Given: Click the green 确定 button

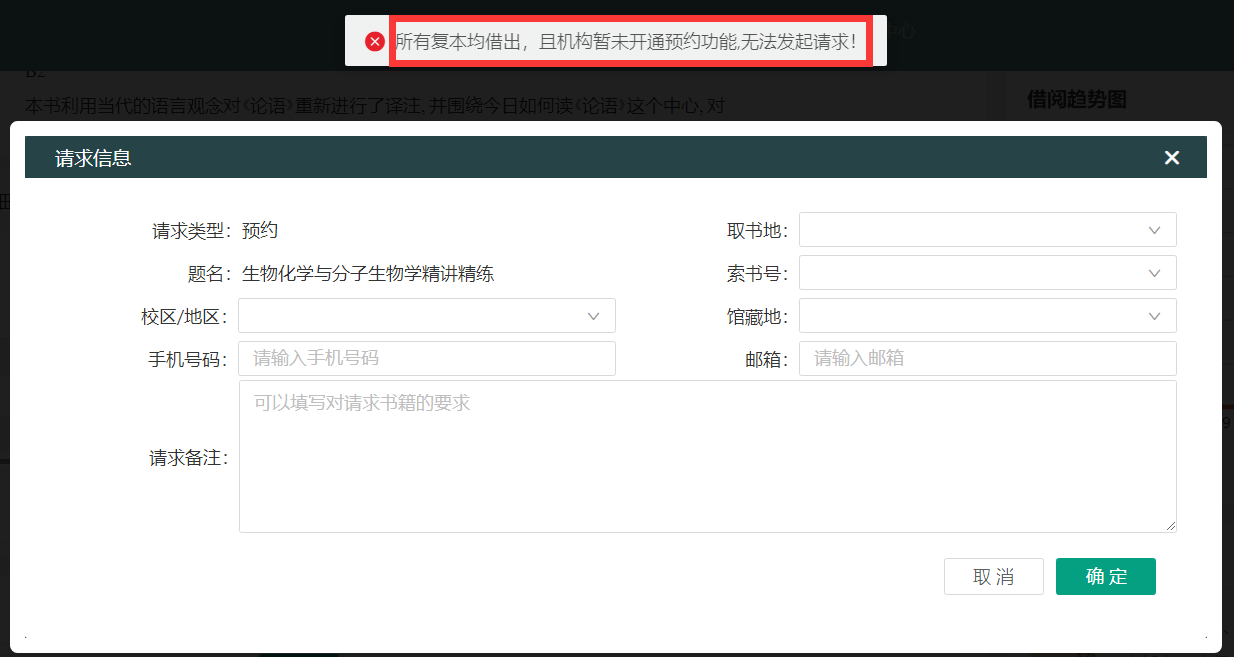Looking at the screenshot, I should (1106, 576).
